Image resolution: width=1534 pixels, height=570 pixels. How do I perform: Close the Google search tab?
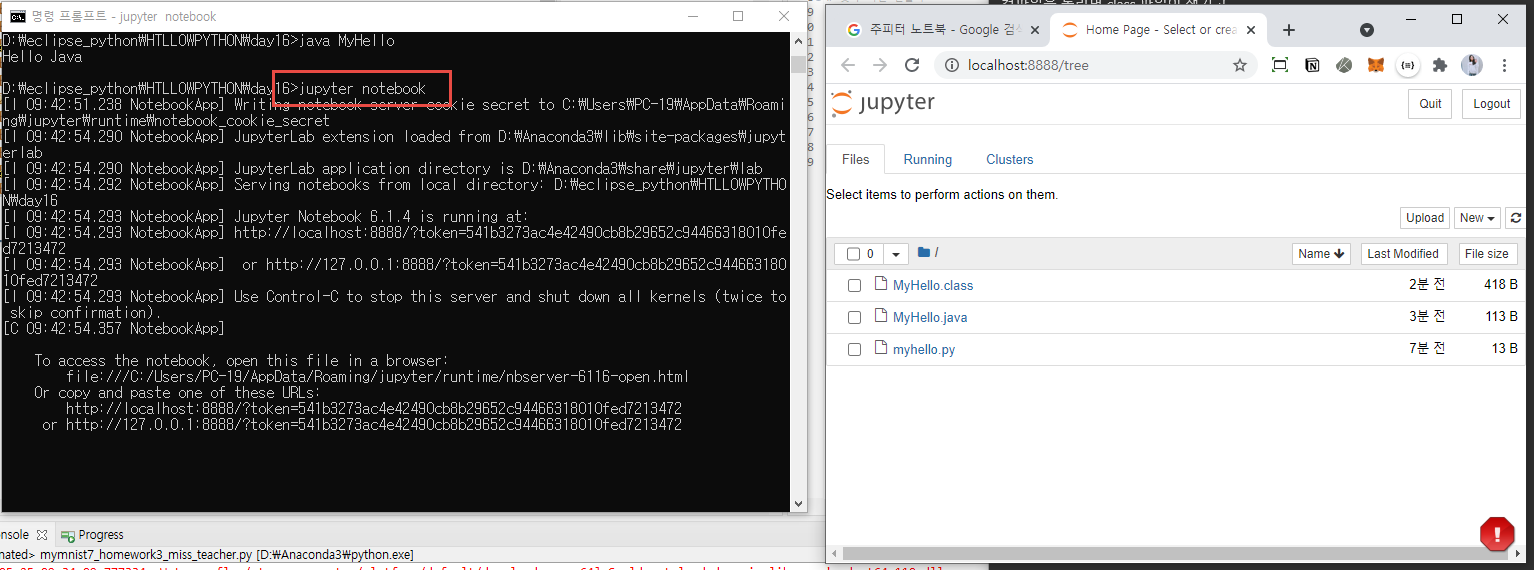pyautogui.click(x=1034, y=30)
